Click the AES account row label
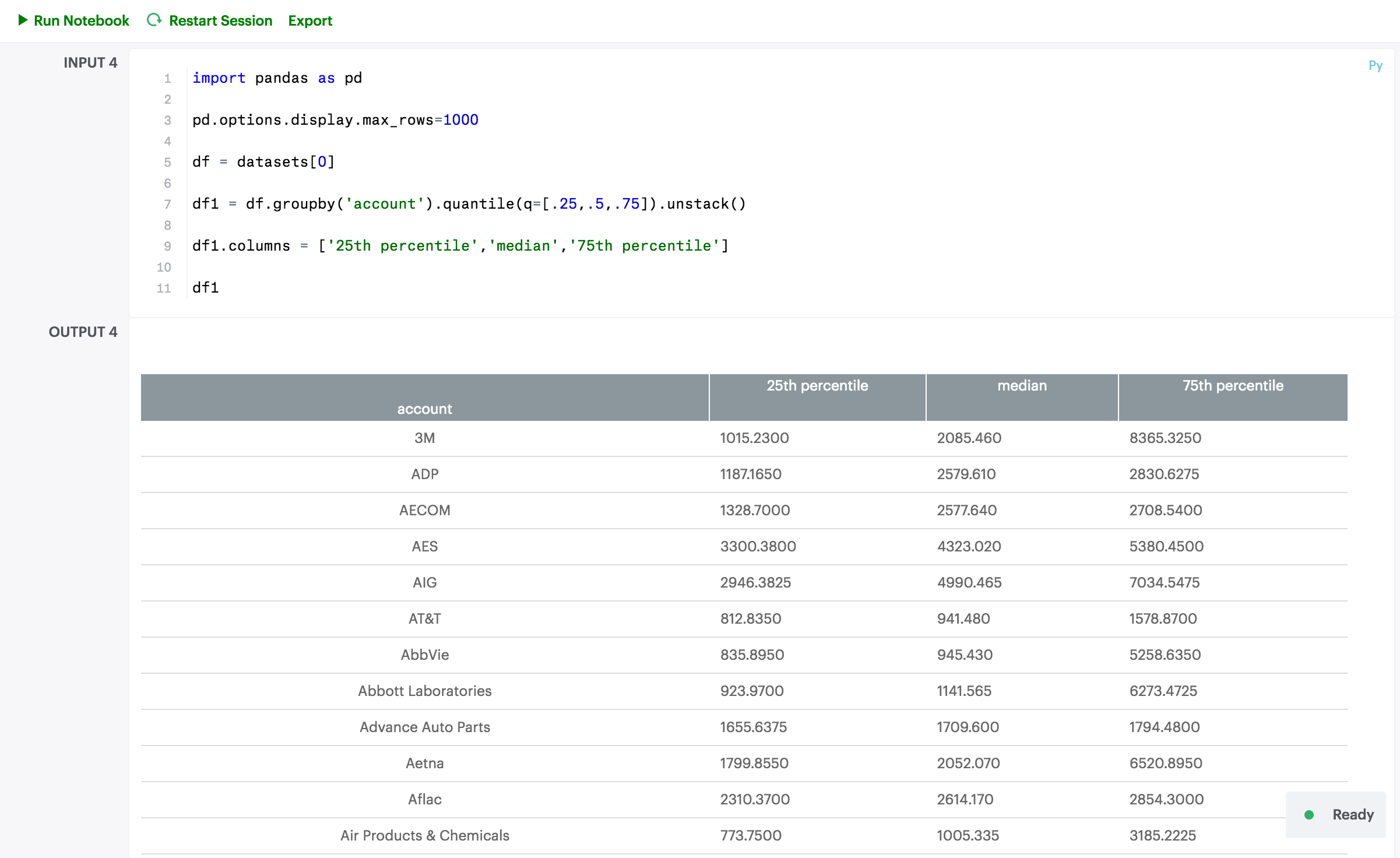1400x858 pixels. click(x=424, y=546)
